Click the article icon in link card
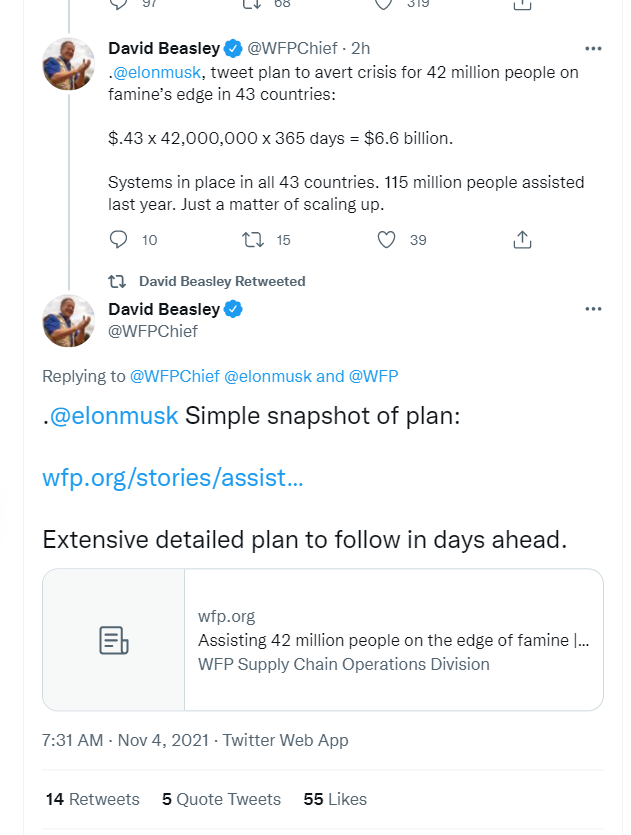The width and height of the screenshot is (631, 835). [x=114, y=640]
